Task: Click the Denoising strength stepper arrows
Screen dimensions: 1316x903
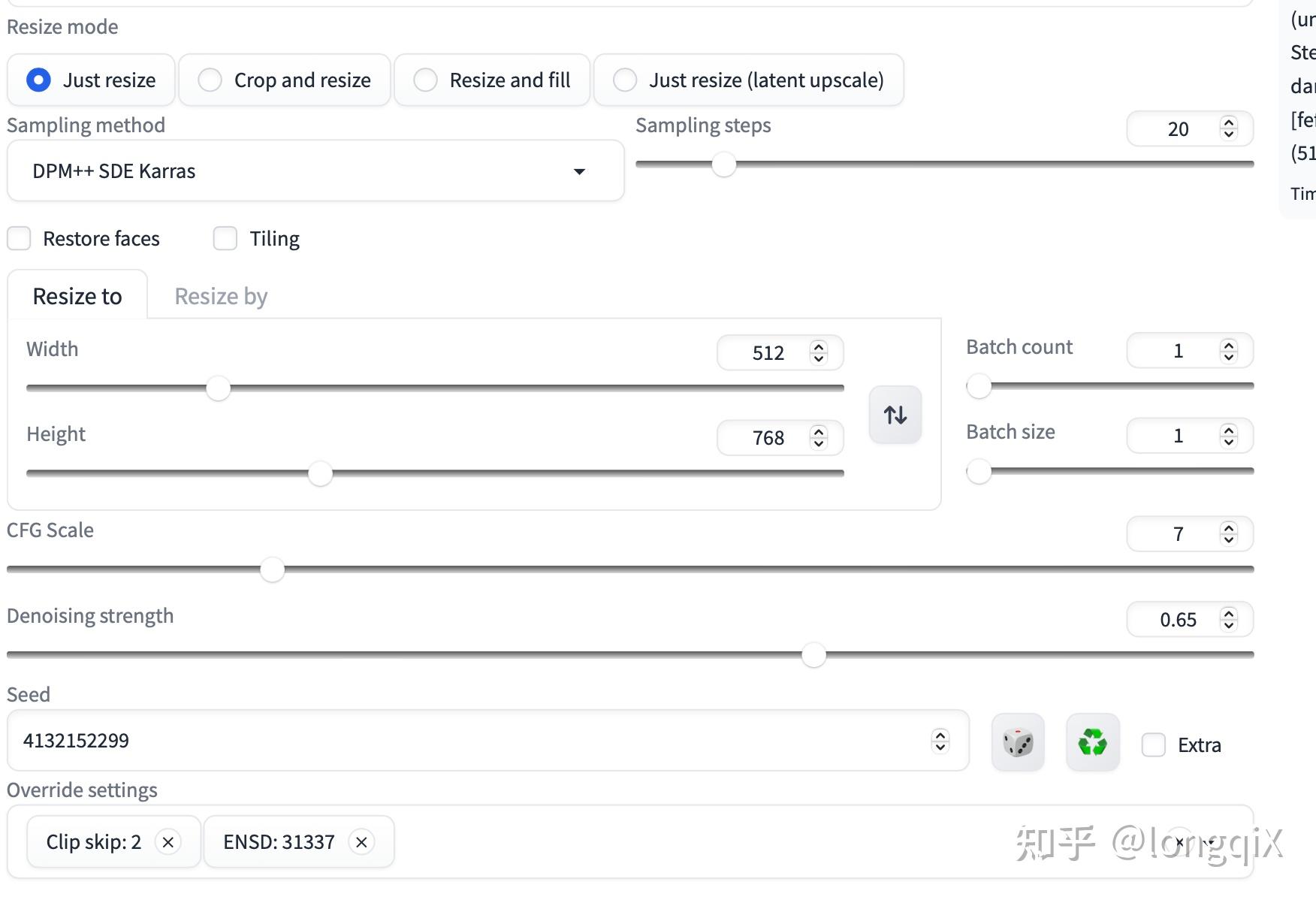Action: pos(1229,619)
